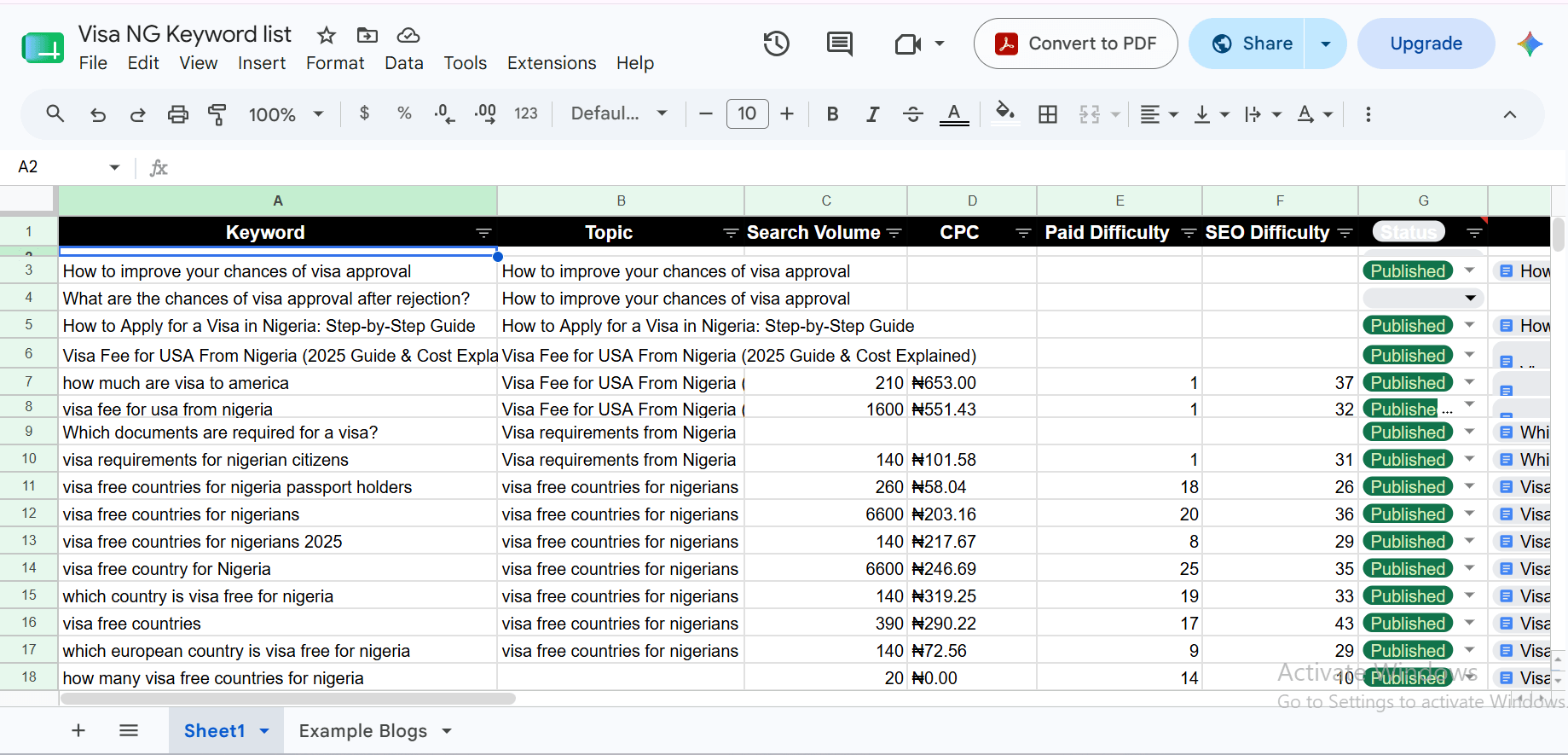Apply italic formatting
Viewport: 1568px width, 755px height.
click(872, 113)
